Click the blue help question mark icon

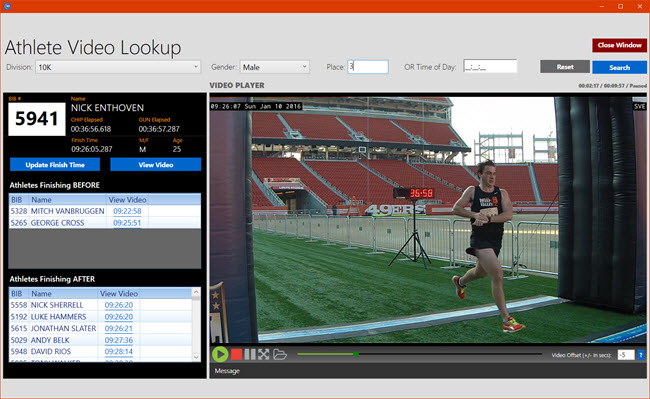tap(641, 355)
